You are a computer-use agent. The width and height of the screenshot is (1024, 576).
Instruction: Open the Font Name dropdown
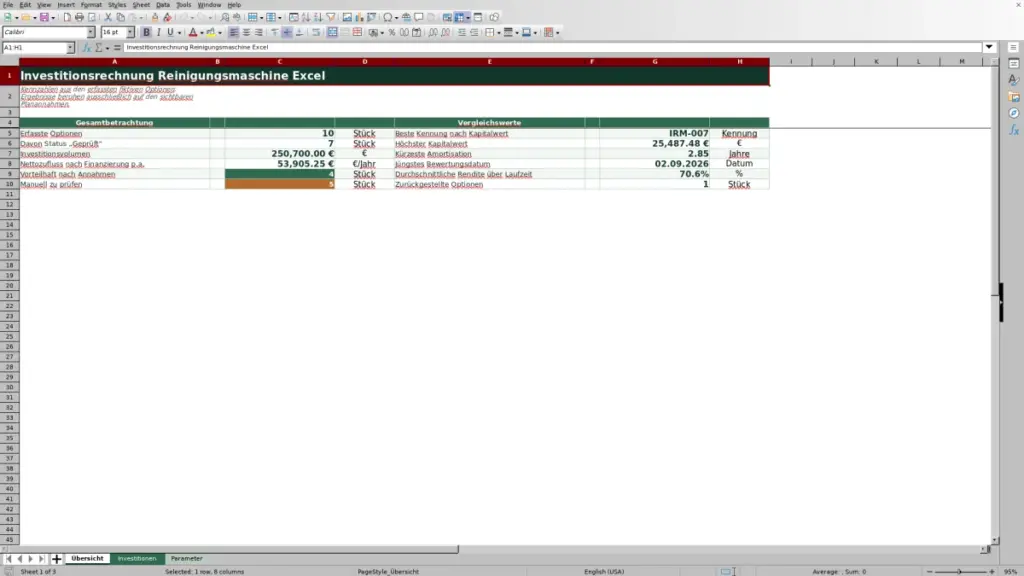coord(91,33)
